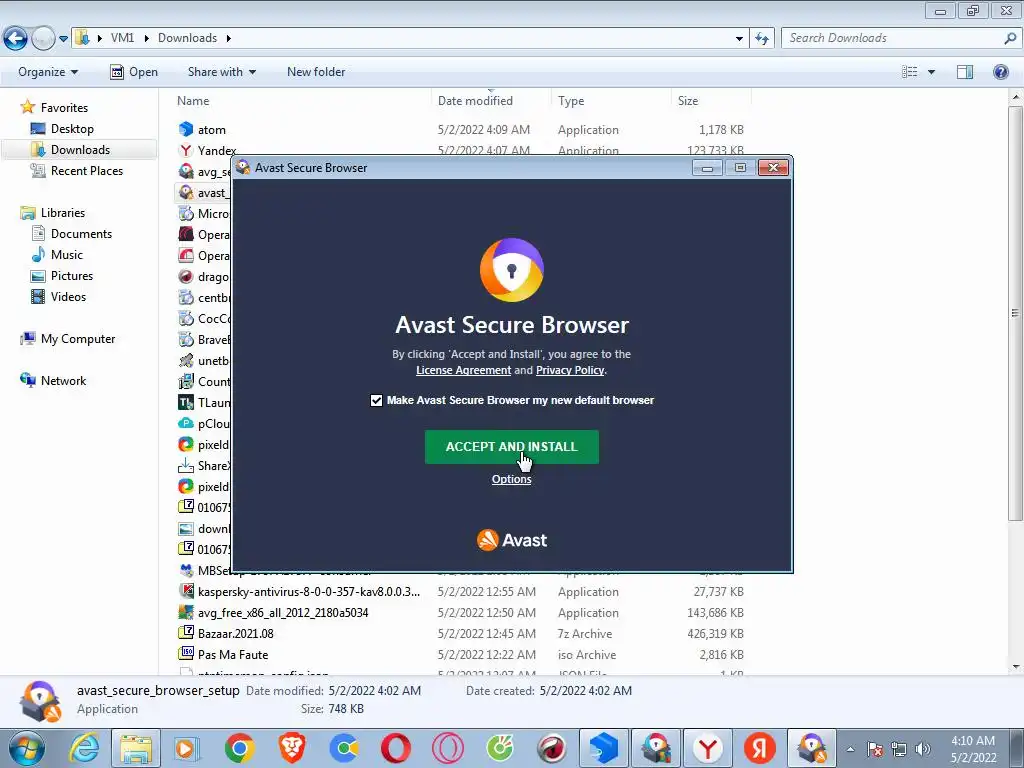Click the Refresh button next to address bar

pyautogui.click(x=761, y=39)
